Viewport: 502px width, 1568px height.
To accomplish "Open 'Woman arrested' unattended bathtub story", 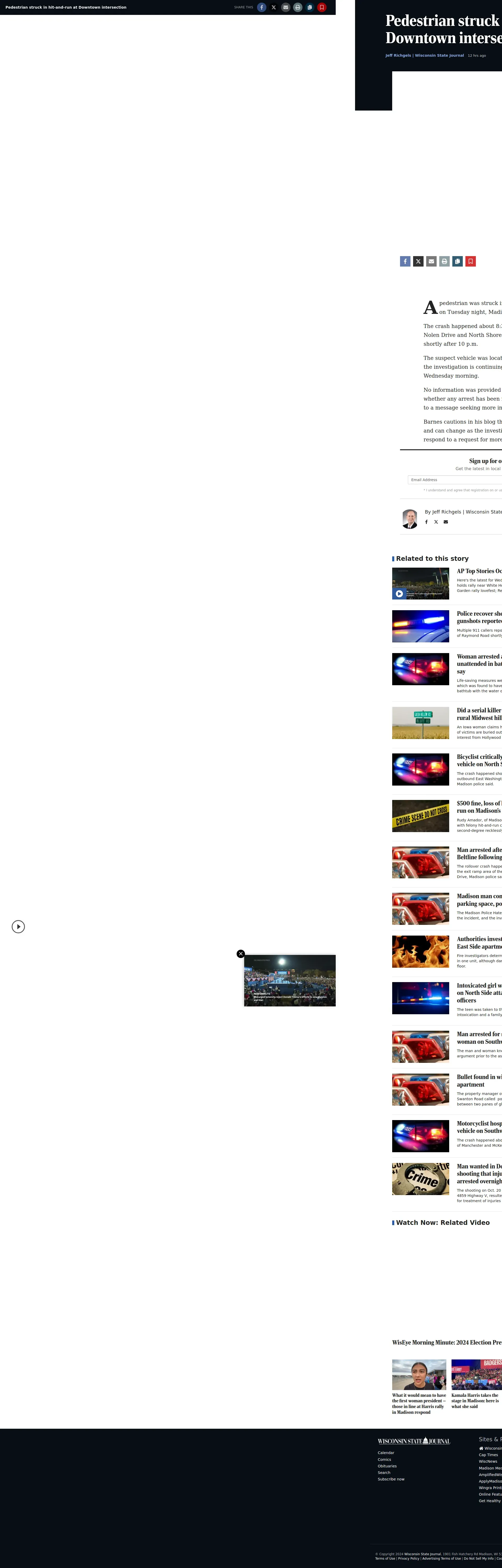I will coord(480,664).
